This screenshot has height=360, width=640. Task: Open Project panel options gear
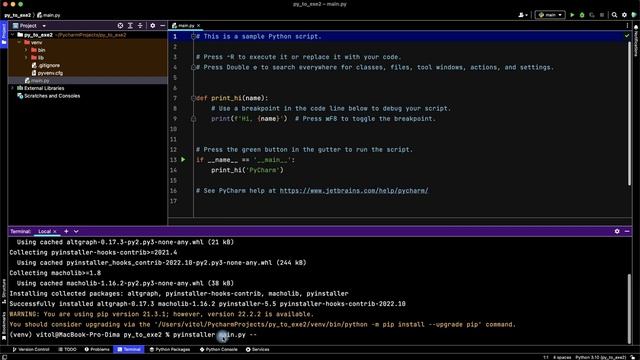click(153, 26)
